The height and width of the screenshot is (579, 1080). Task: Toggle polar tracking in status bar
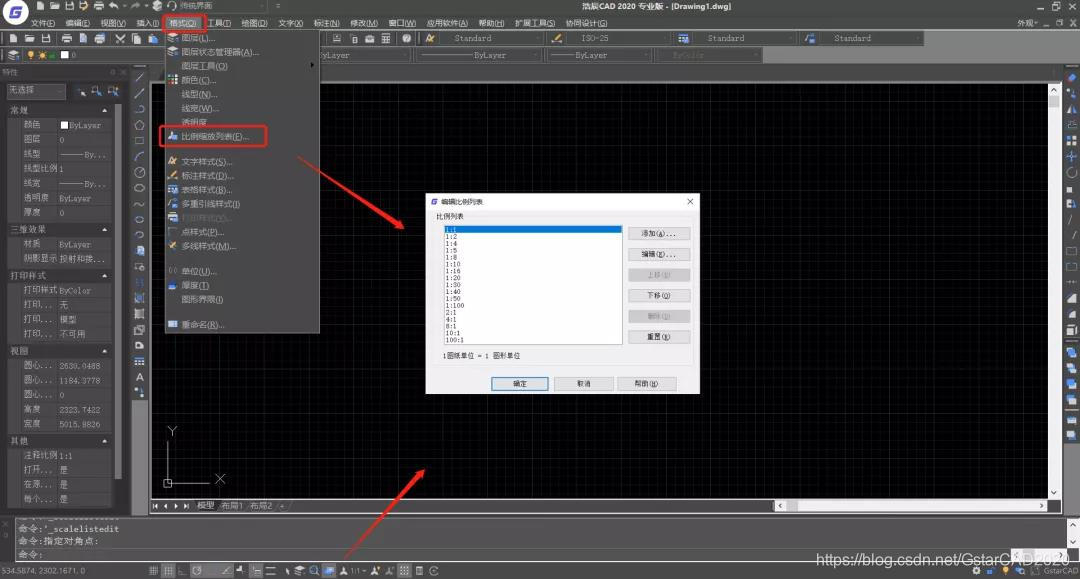(197, 571)
